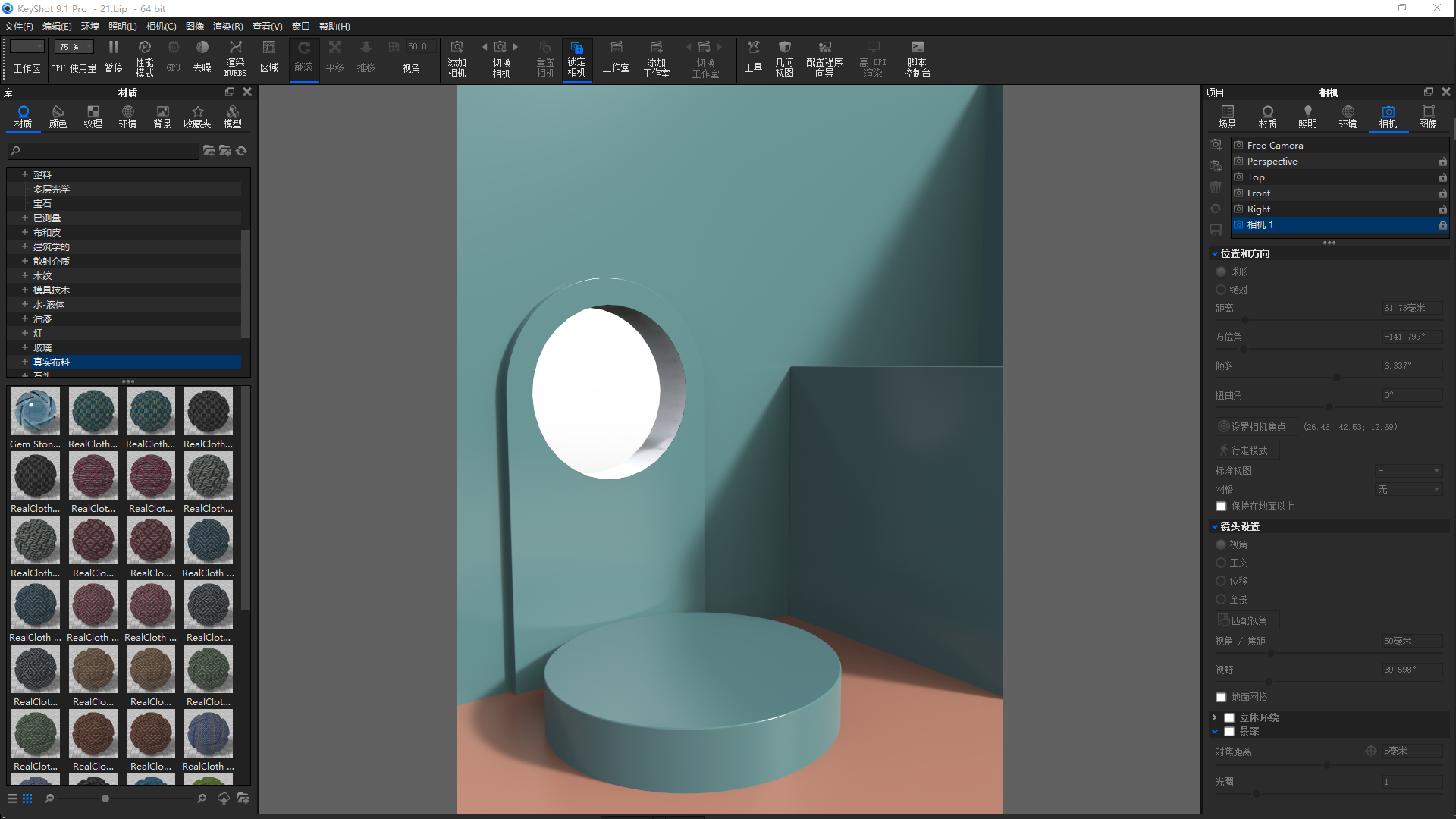Toggle the 地面网格 ground grid checkbox
Image resolution: width=1456 pixels, height=819 pixels.
click(1221, 697)
